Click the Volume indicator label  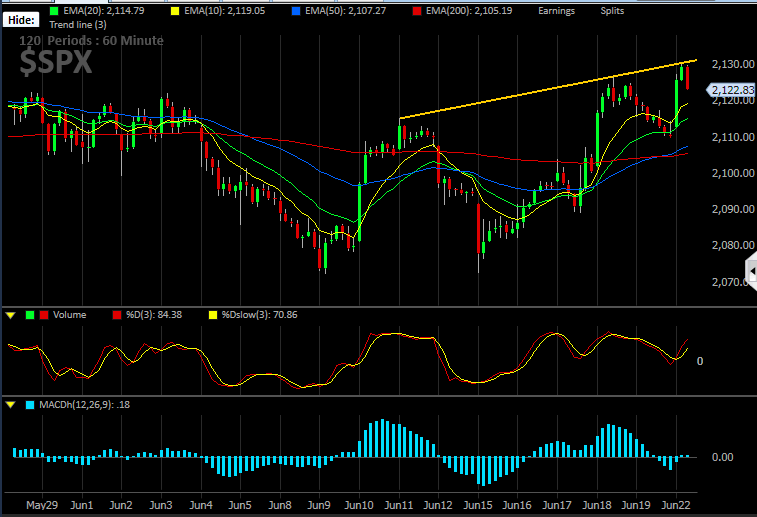point(70,315)
